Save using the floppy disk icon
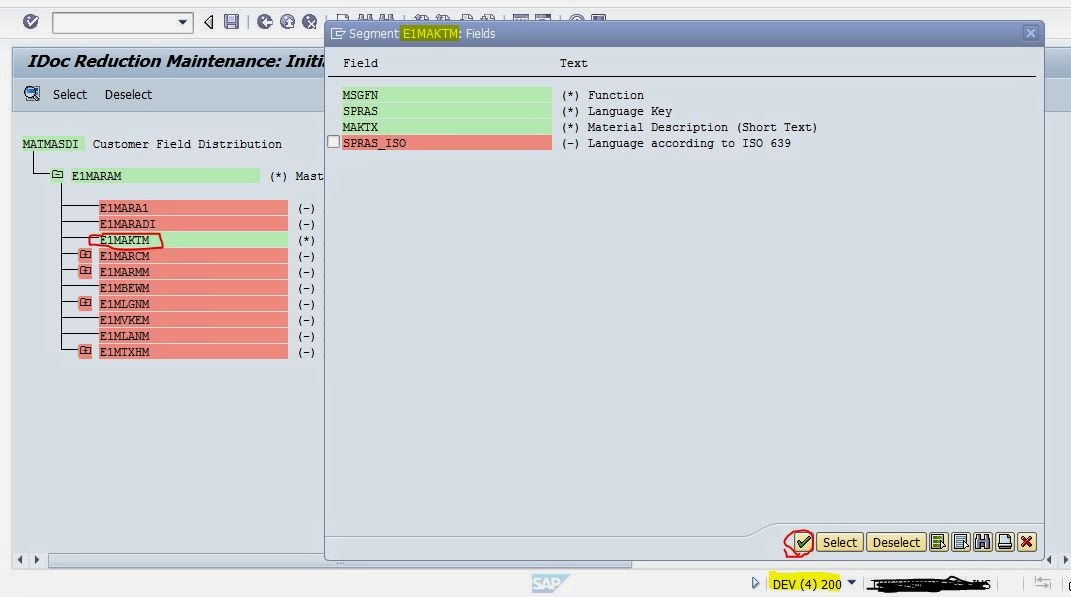 click(232, 22)
